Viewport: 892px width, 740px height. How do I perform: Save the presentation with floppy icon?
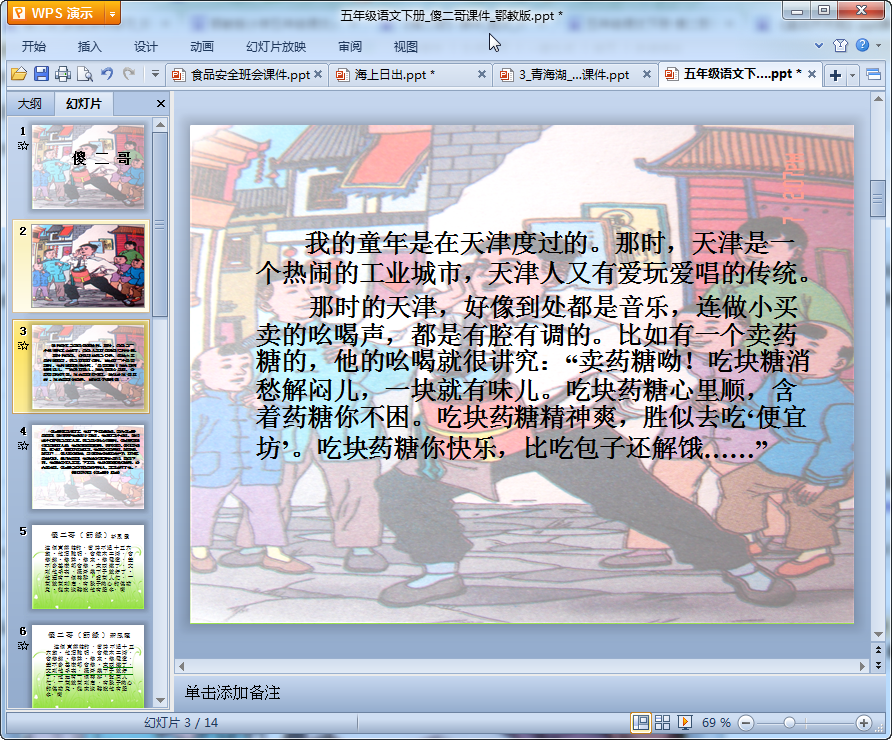(41, 74)
